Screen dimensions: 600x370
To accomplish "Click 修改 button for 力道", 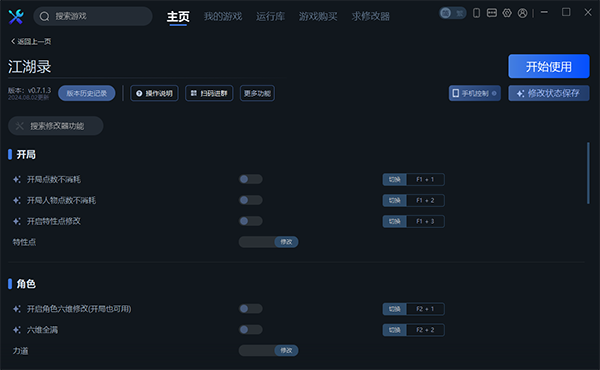I will [286, 350].
